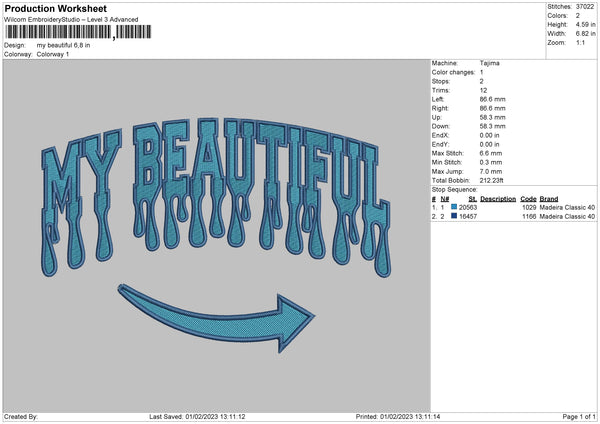Click the light blue color swatch in stop 1
Image resolution: width=600 pixels, height=424 pixels.
coord(454,207)
